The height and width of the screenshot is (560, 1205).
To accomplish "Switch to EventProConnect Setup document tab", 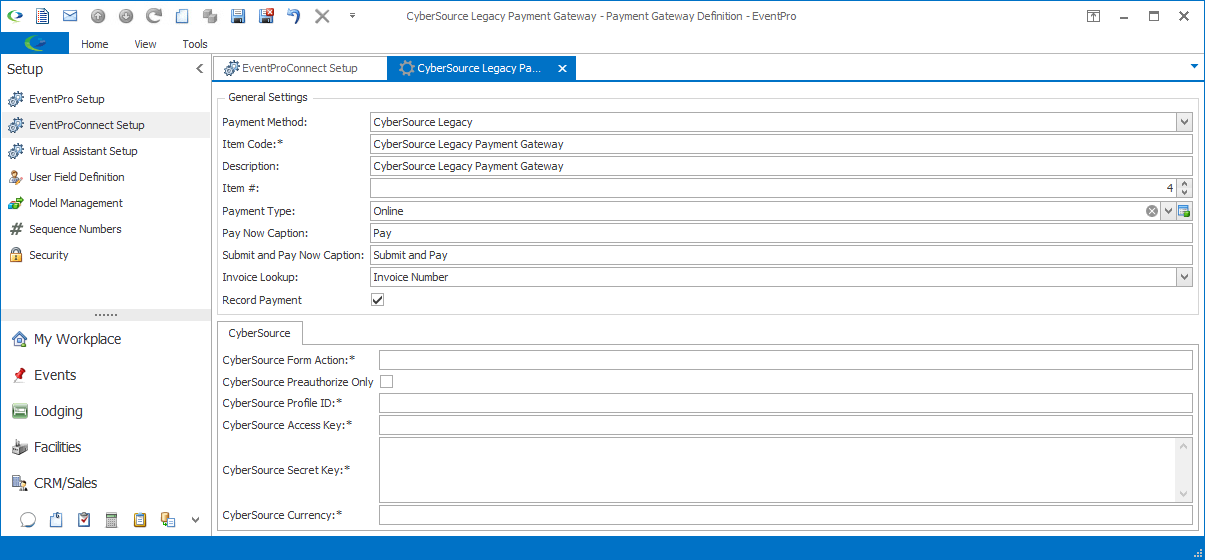I will [299, 68].
